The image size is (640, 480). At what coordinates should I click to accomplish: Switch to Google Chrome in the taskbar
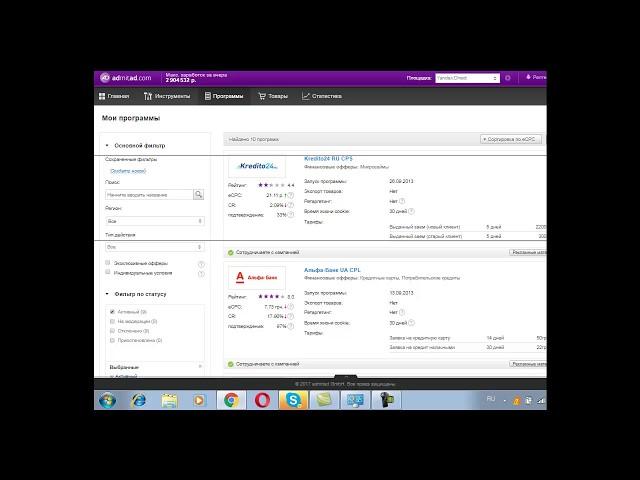[231, 400]
